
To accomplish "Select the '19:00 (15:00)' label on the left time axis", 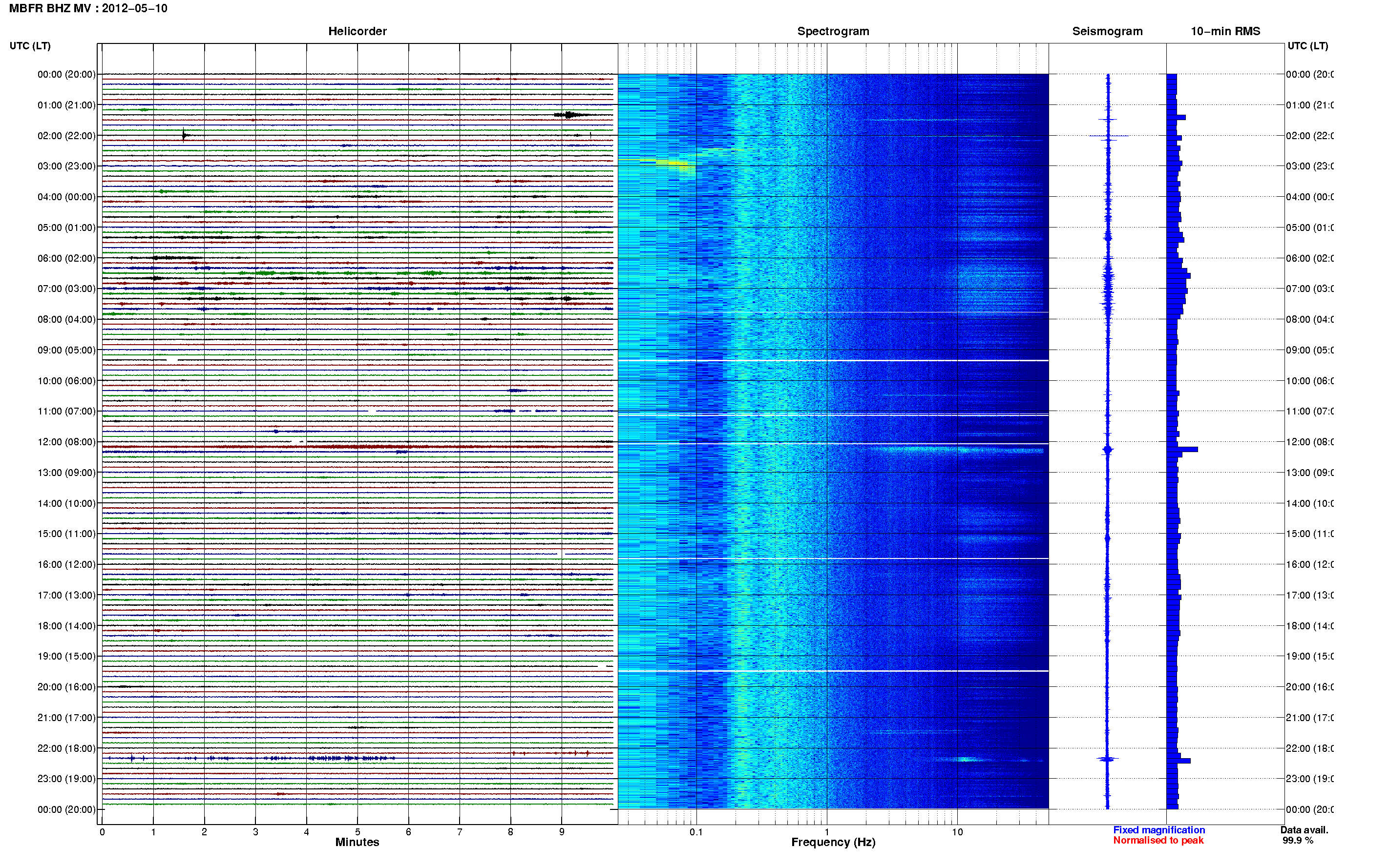I will click(66, 657).
